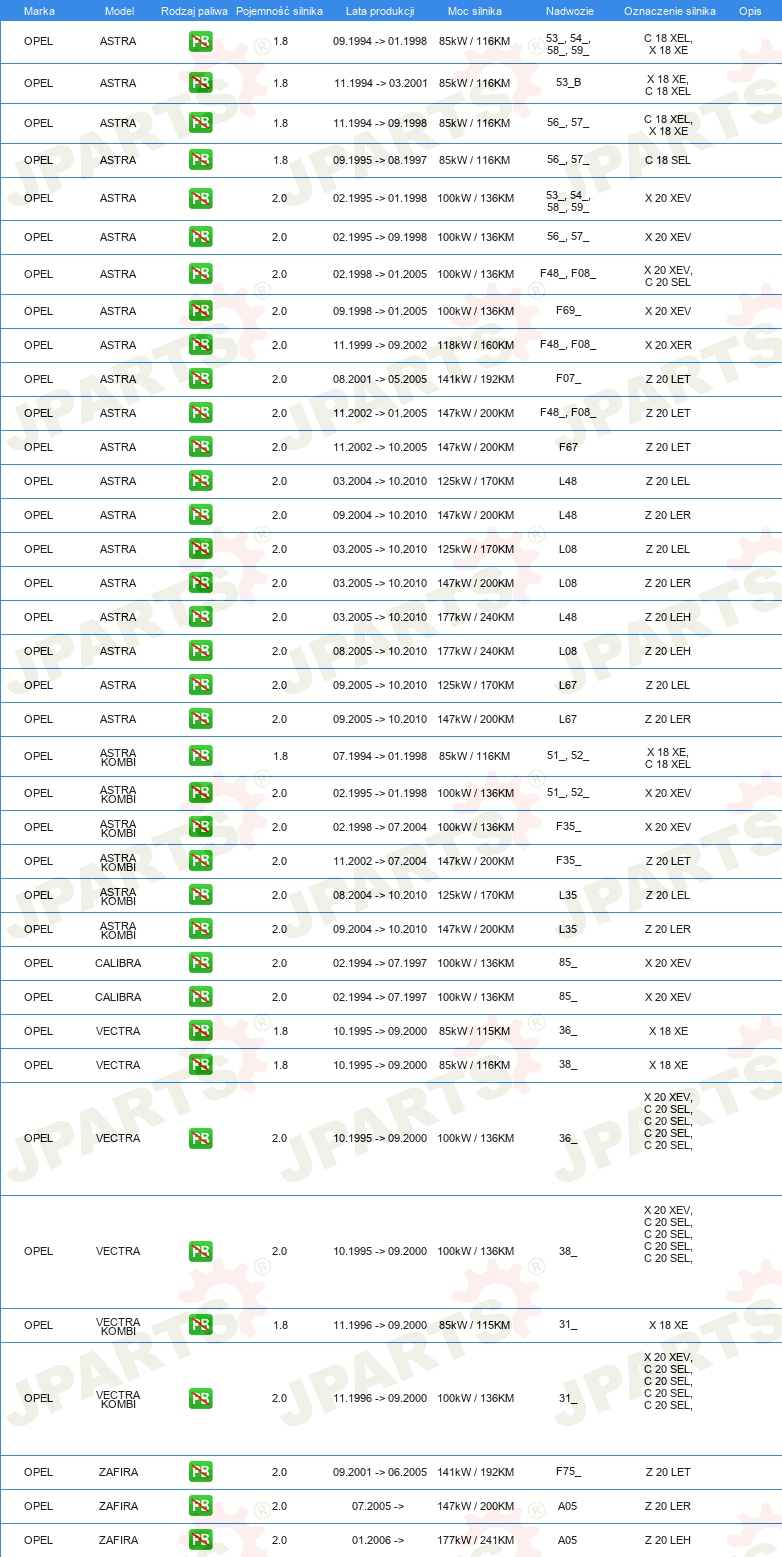
Task: Click the production date 09.2001 -> 06.2005
Action: (x=380, y=1472)
